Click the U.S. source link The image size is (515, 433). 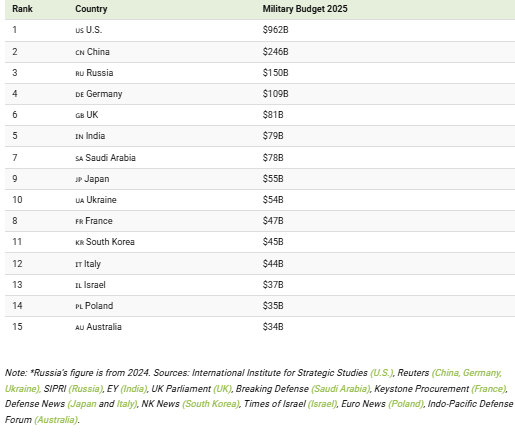click(x=382, y=373)
